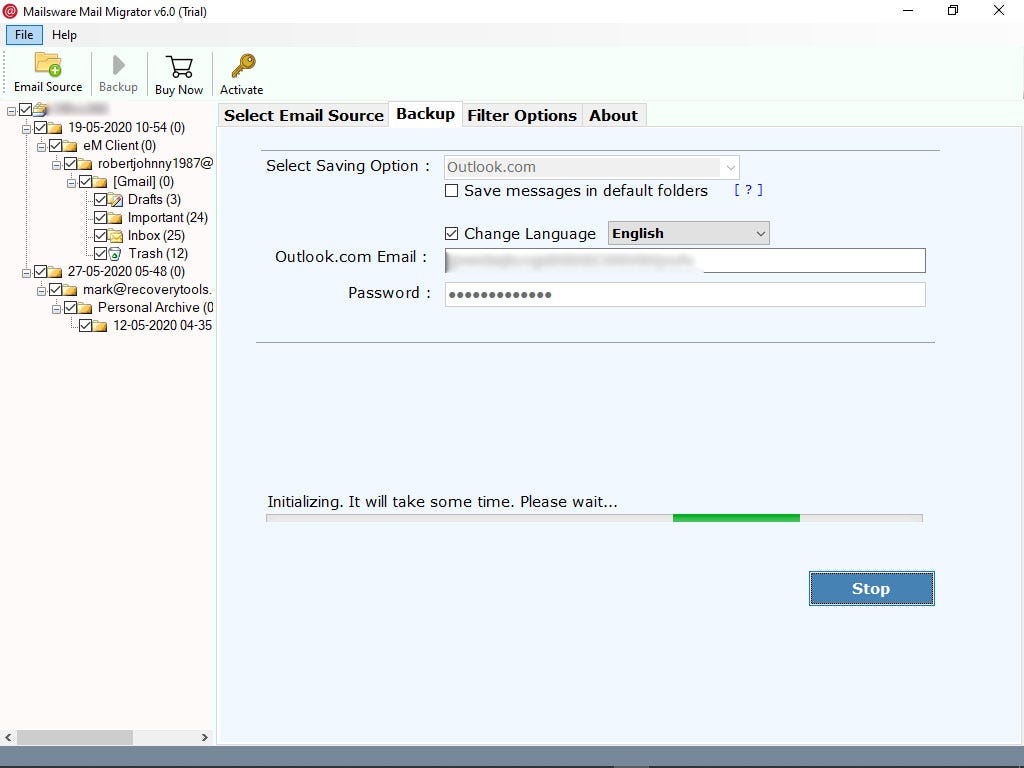The image size is (1024, 768).
Task: Click the right scroll arrow in tree panel
Action: pyautogui.click(x=204, y=737)
